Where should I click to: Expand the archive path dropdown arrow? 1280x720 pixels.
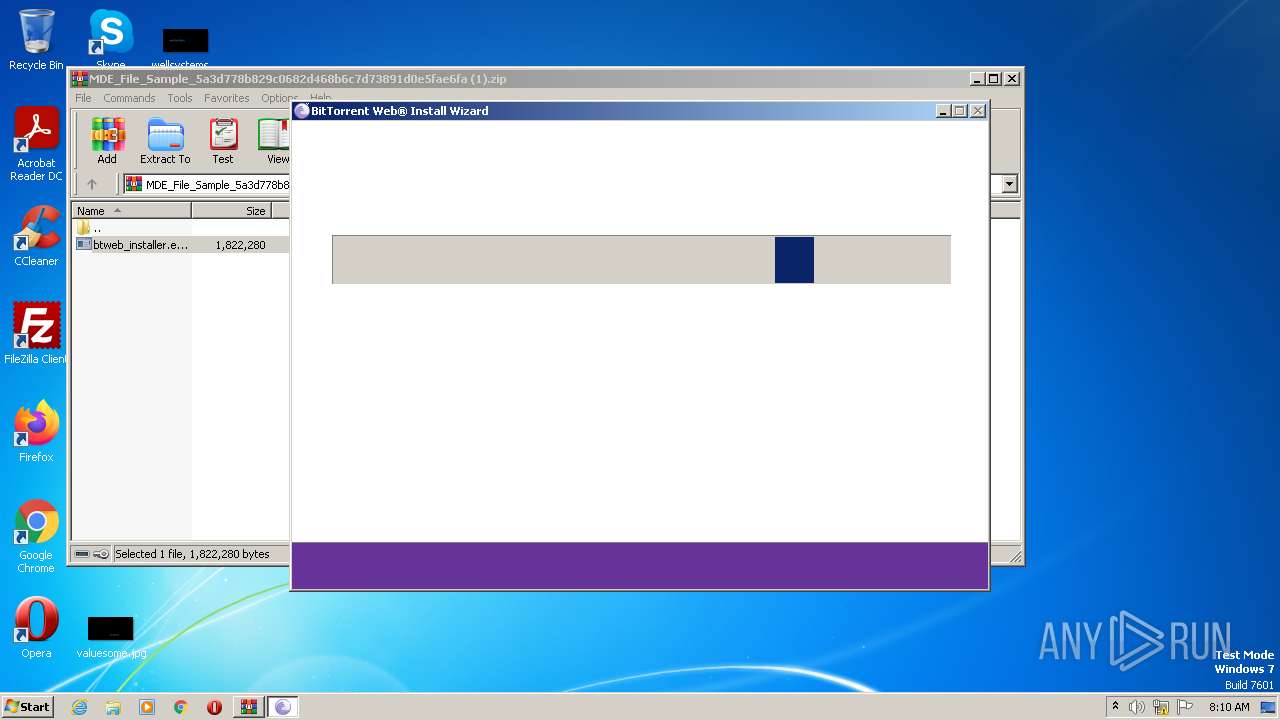[x=1009, y=184]
